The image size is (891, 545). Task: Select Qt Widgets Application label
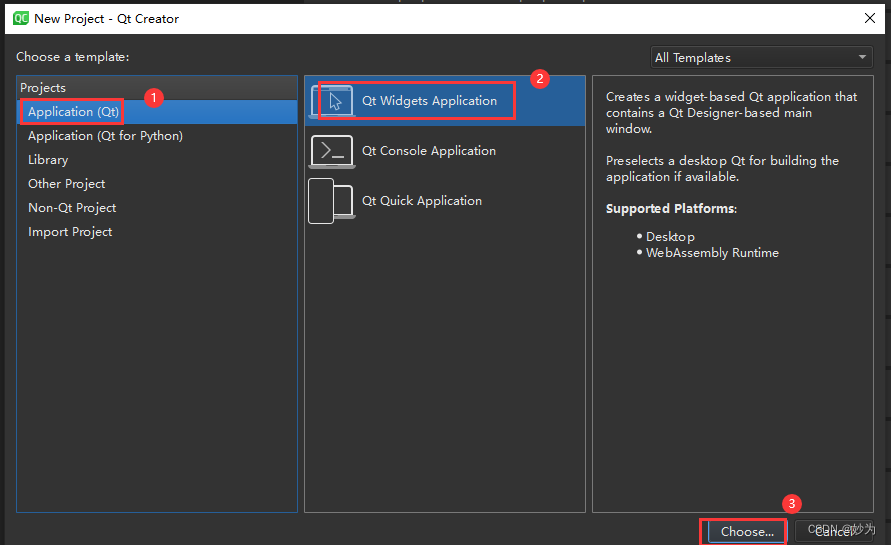pos(429,101)
